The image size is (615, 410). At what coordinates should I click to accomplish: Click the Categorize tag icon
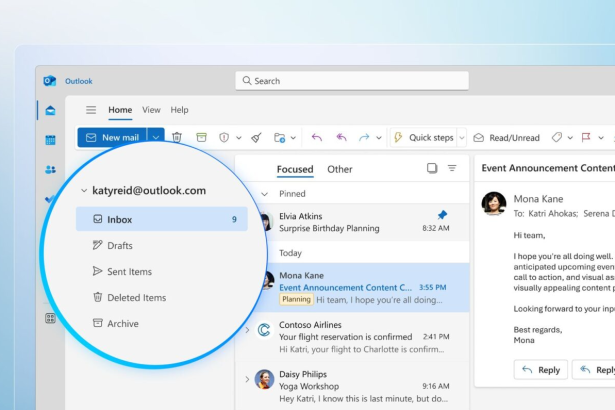[557, 137]
